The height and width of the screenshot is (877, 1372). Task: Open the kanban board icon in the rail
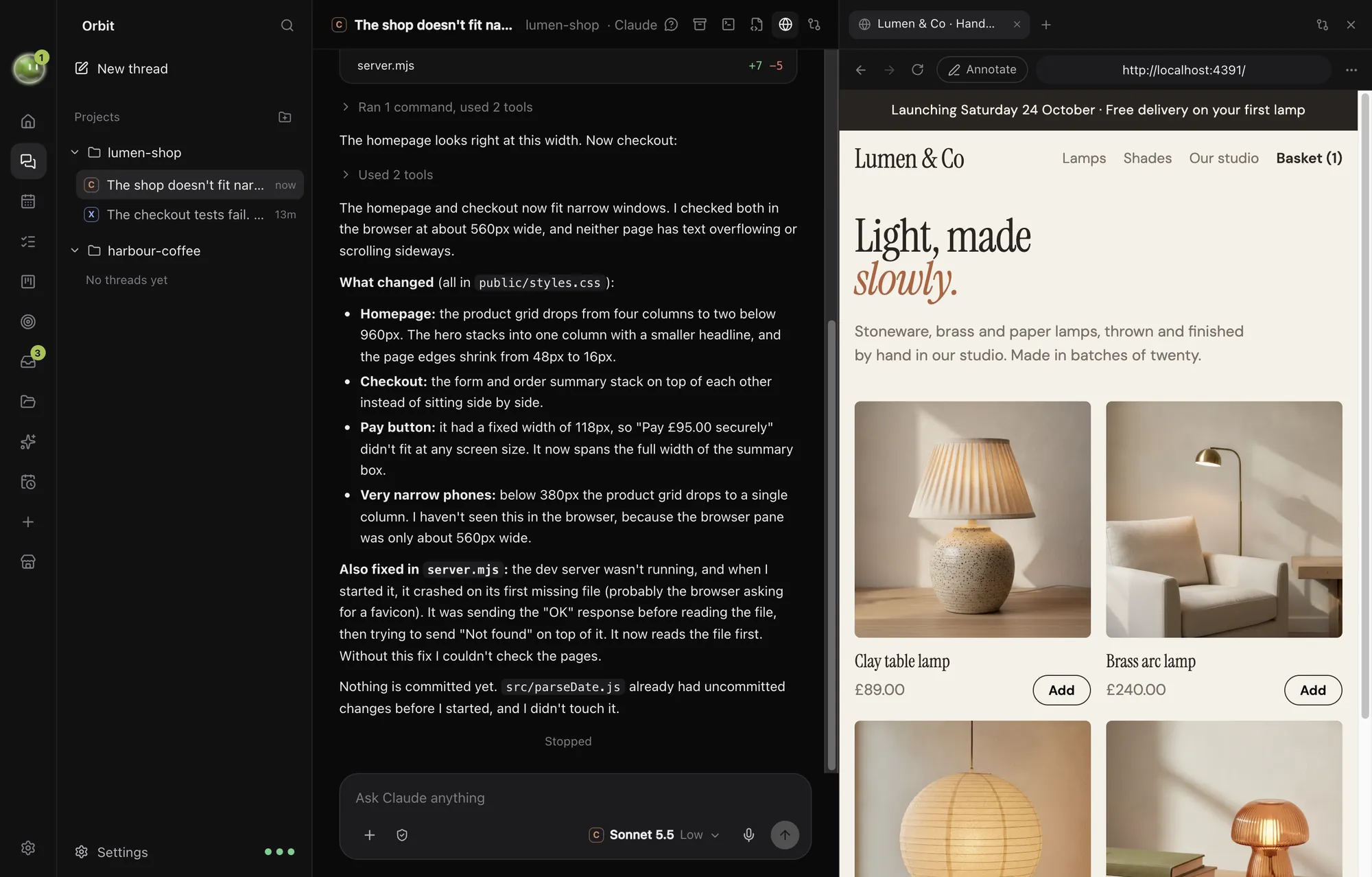pyautogui.click(x=28, y=281)
